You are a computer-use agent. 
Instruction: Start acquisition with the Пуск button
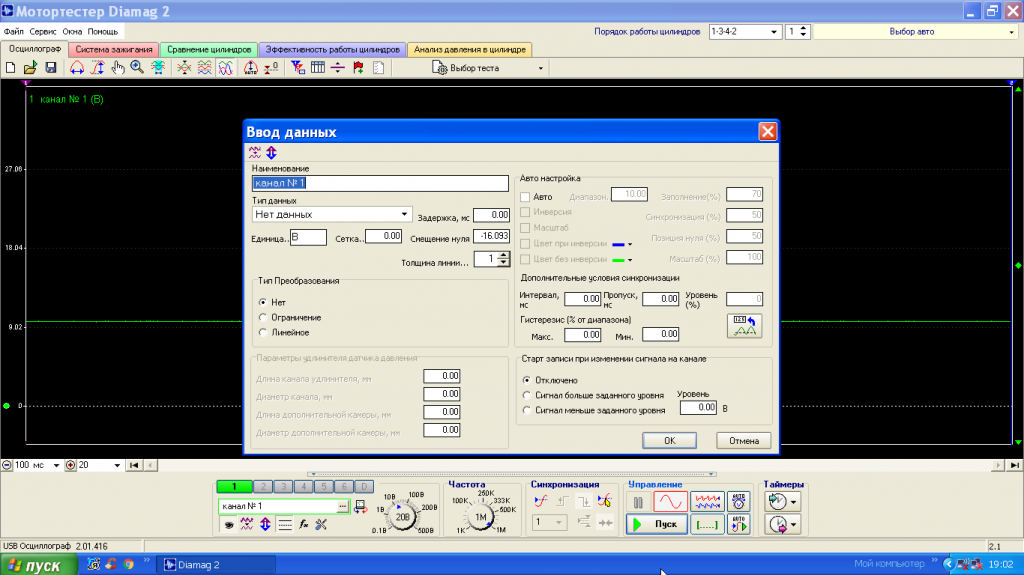click(x=657, y=524)
